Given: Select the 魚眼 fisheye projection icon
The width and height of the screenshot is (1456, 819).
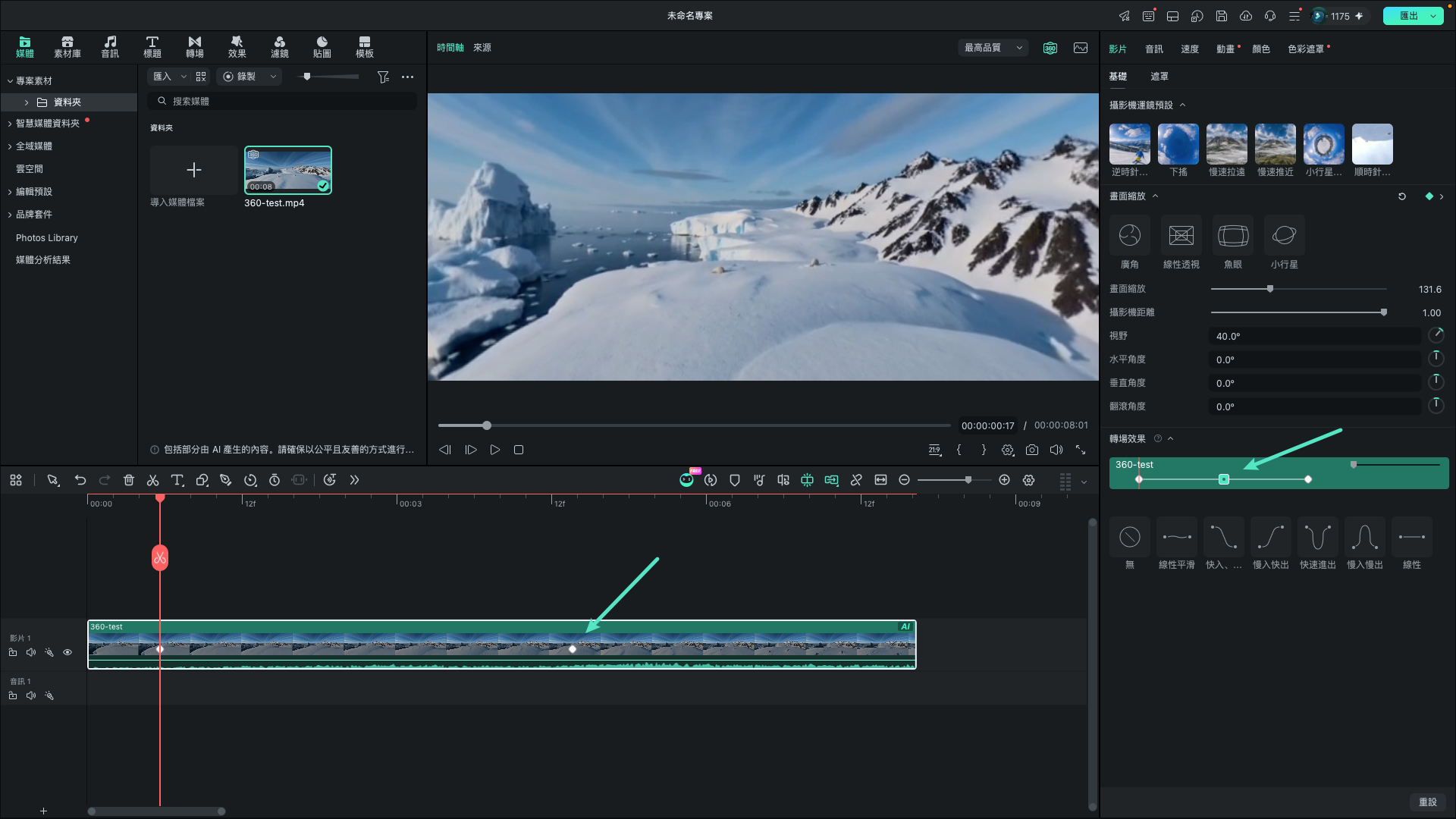Looking at the screenshot, I should coord(1232,235).
